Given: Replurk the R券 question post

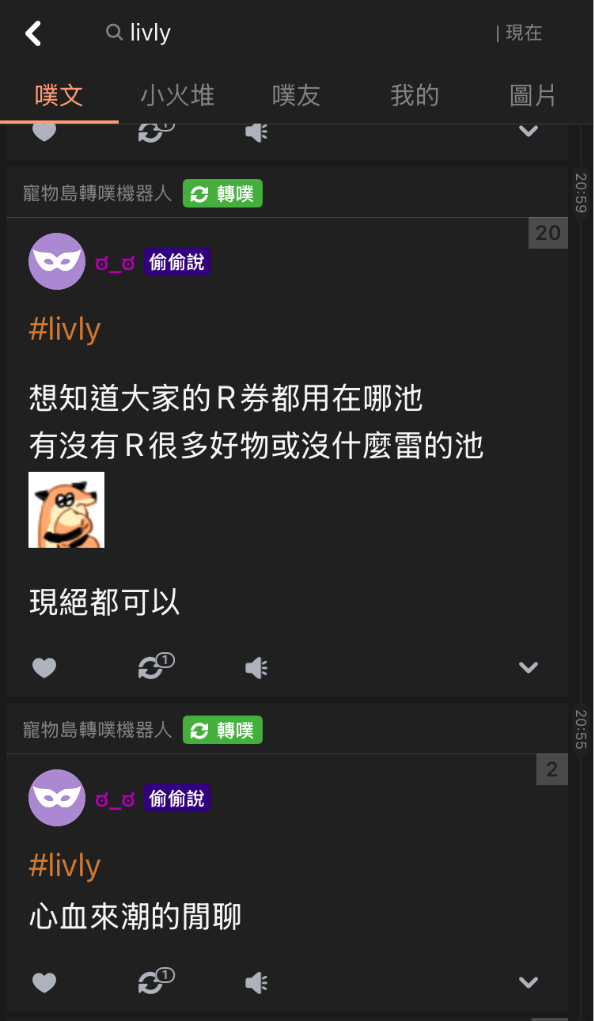Looking at the screenshot, I should click(156, 667).
